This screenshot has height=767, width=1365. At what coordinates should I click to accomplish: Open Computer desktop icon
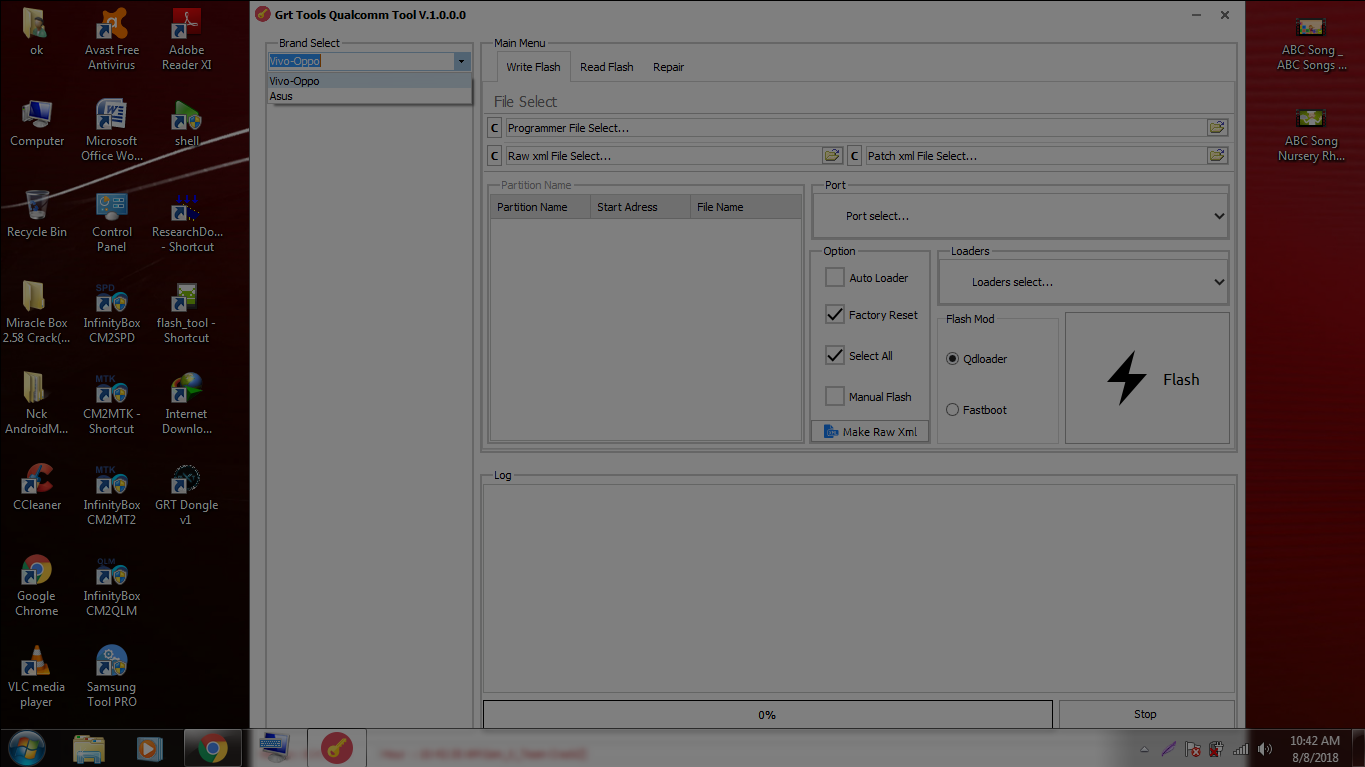click(37, 122)
